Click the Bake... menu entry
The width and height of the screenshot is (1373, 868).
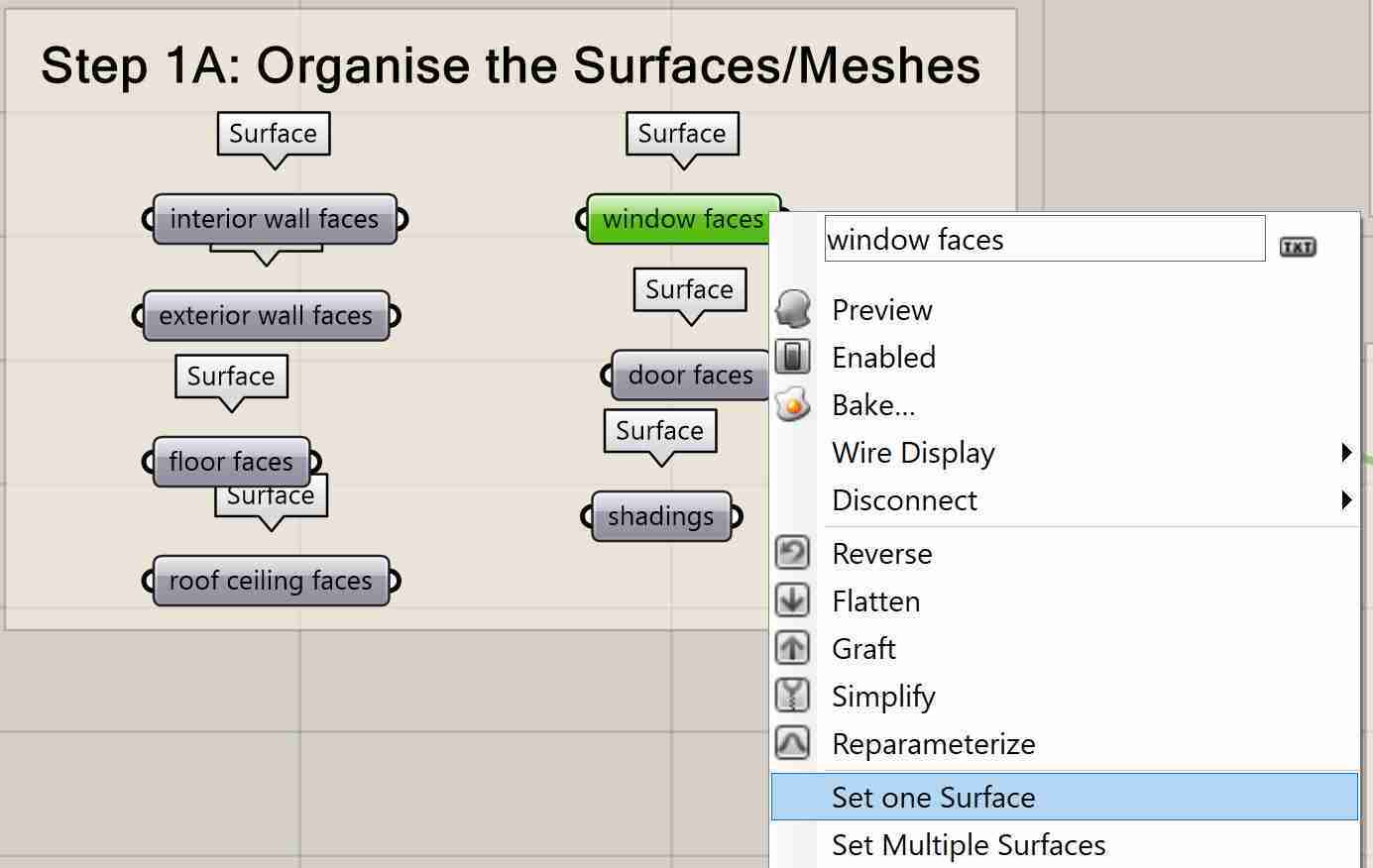point(873,405)
